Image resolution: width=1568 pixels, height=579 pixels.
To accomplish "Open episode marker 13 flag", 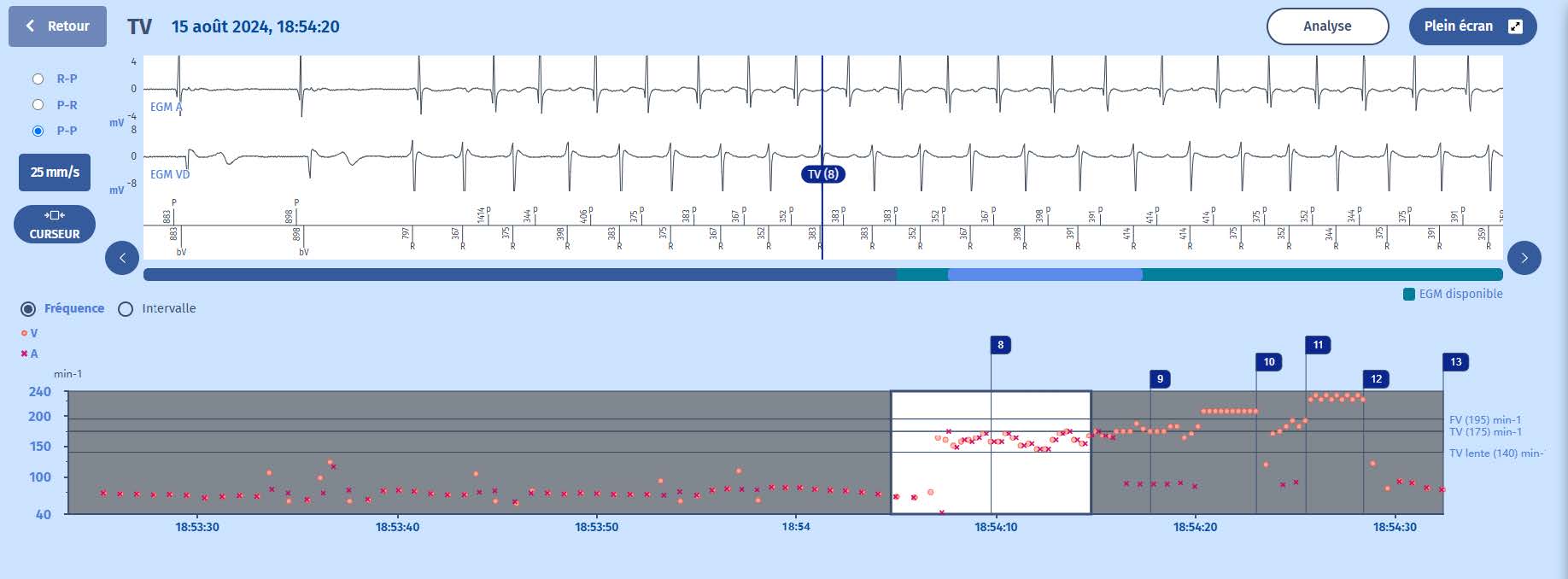I will pos(1455,362).
